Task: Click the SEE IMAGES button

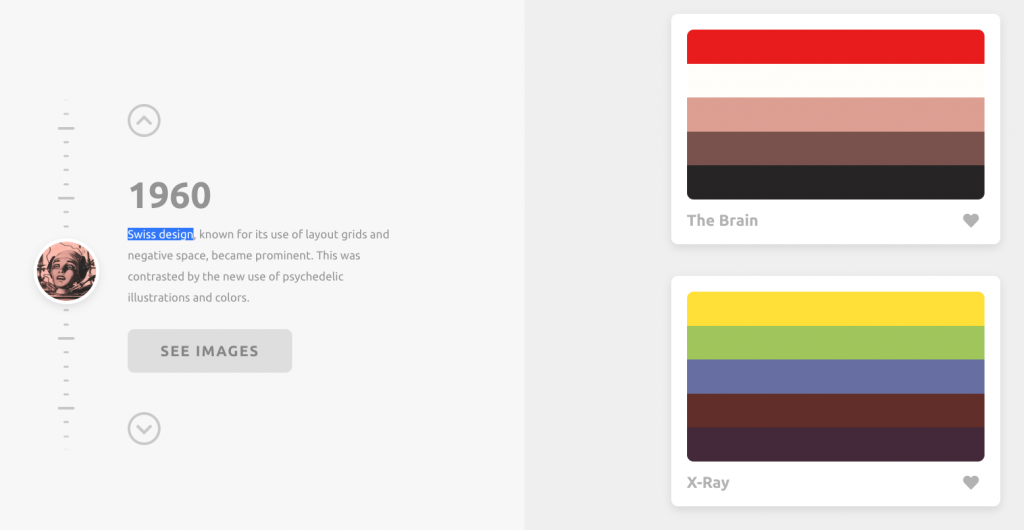Action: 210,351
